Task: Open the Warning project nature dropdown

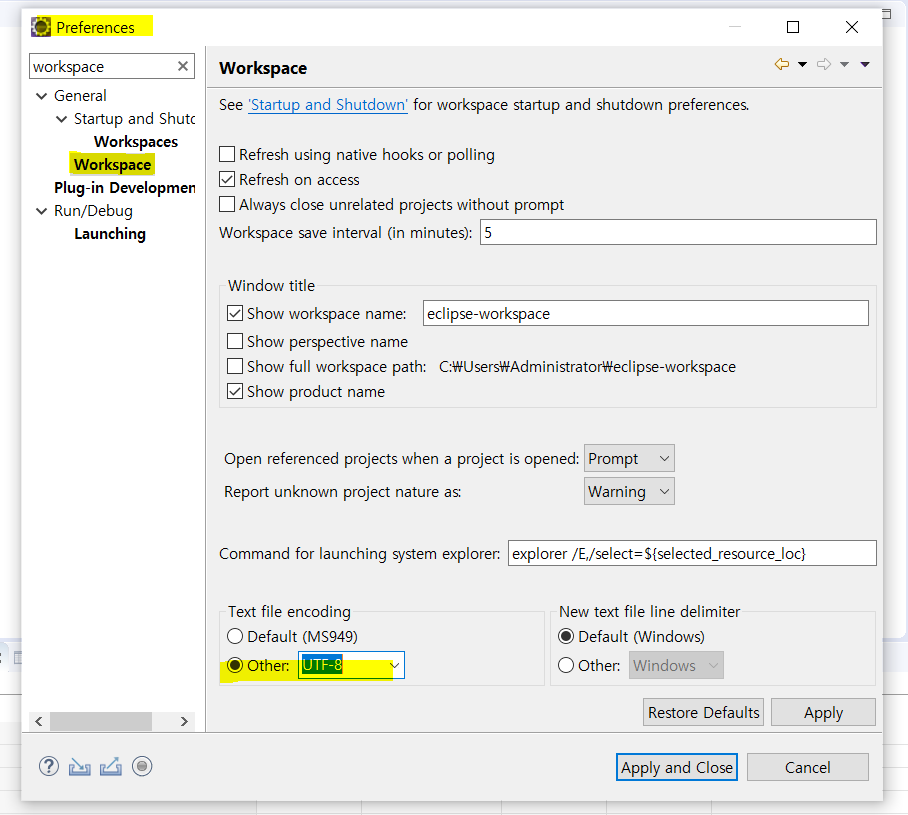Action: click(x=629, y=491)
